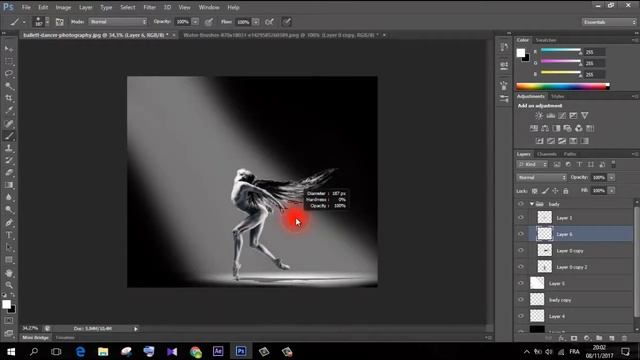Collapse the body layer group

point(532,204)
